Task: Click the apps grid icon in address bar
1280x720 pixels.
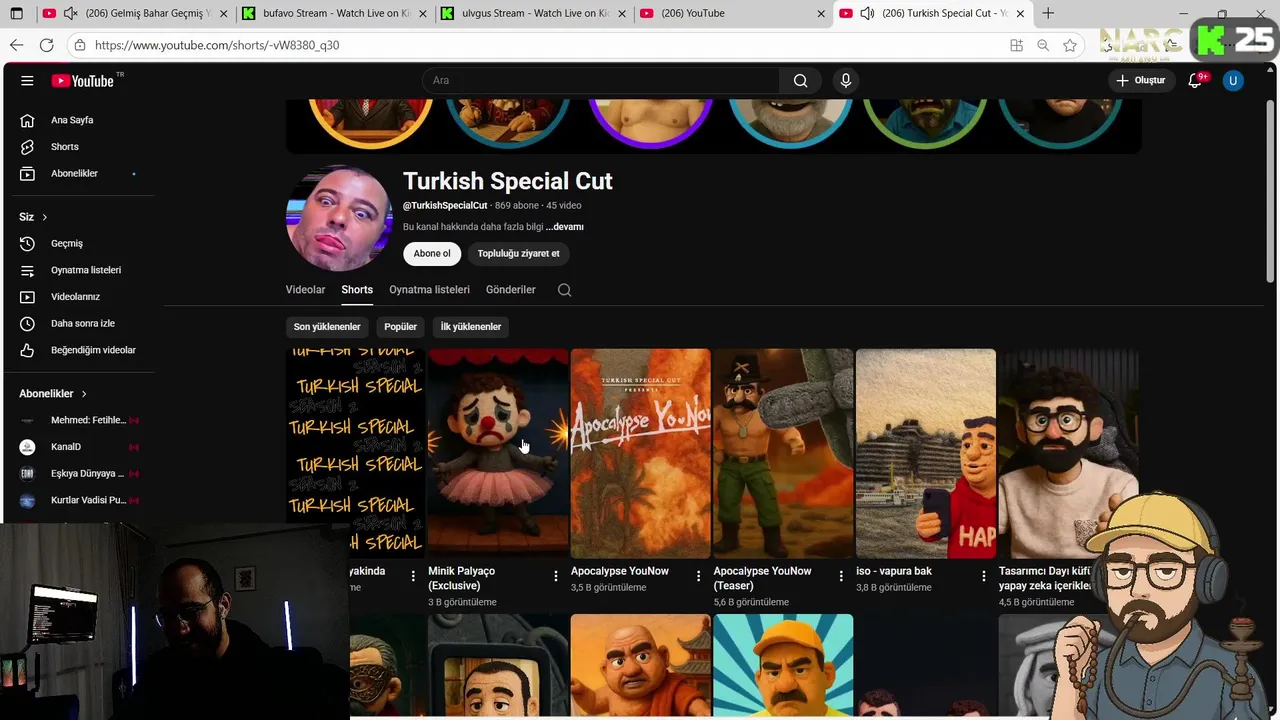Action: [x=1016, y=45]
